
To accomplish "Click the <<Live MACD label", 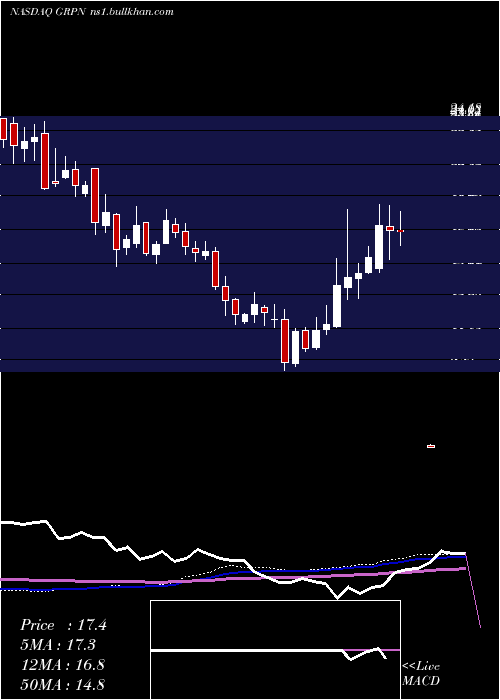I will tap(421, 673).
